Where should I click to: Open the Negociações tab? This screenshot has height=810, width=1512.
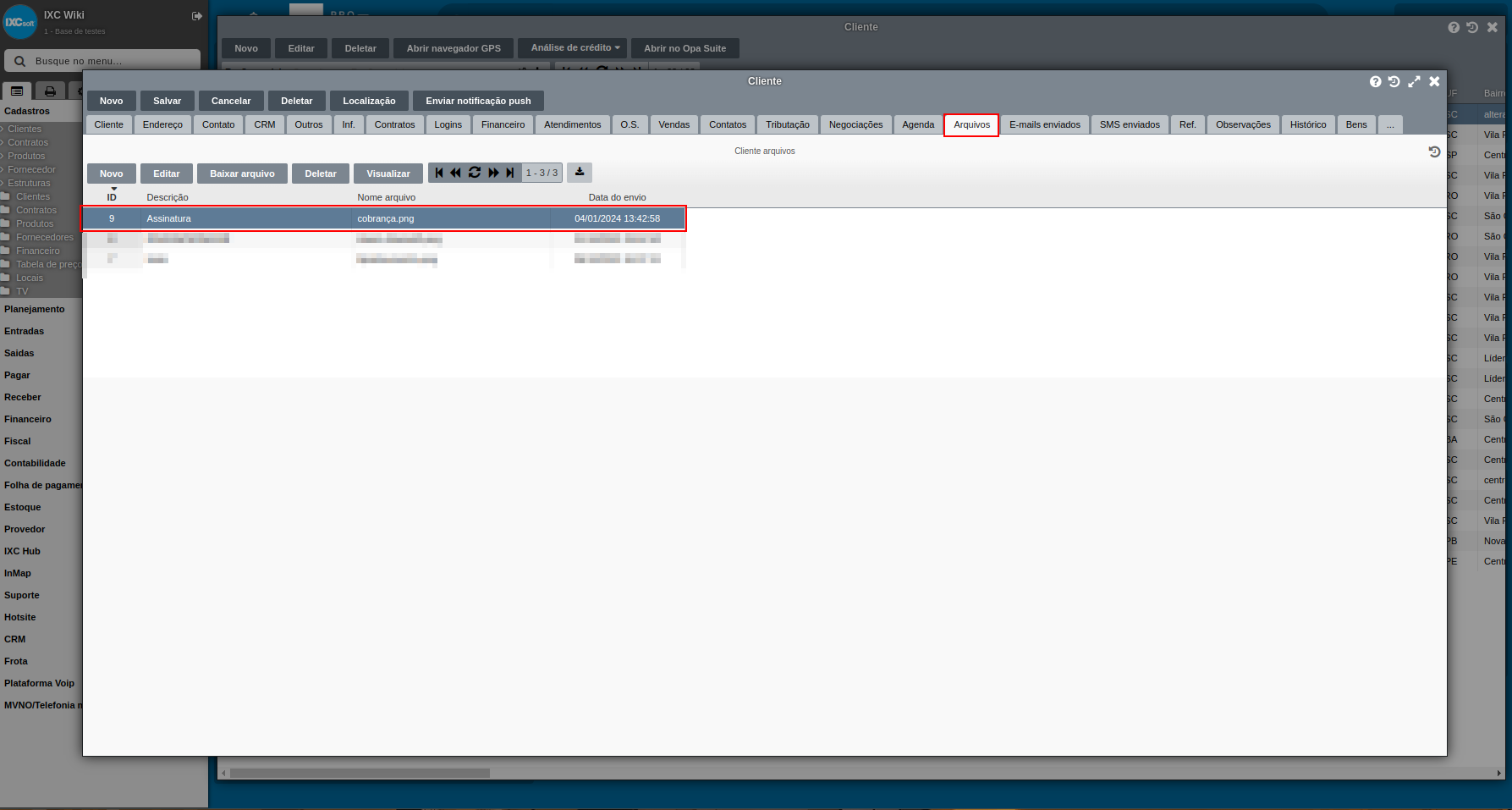[855, 124]
